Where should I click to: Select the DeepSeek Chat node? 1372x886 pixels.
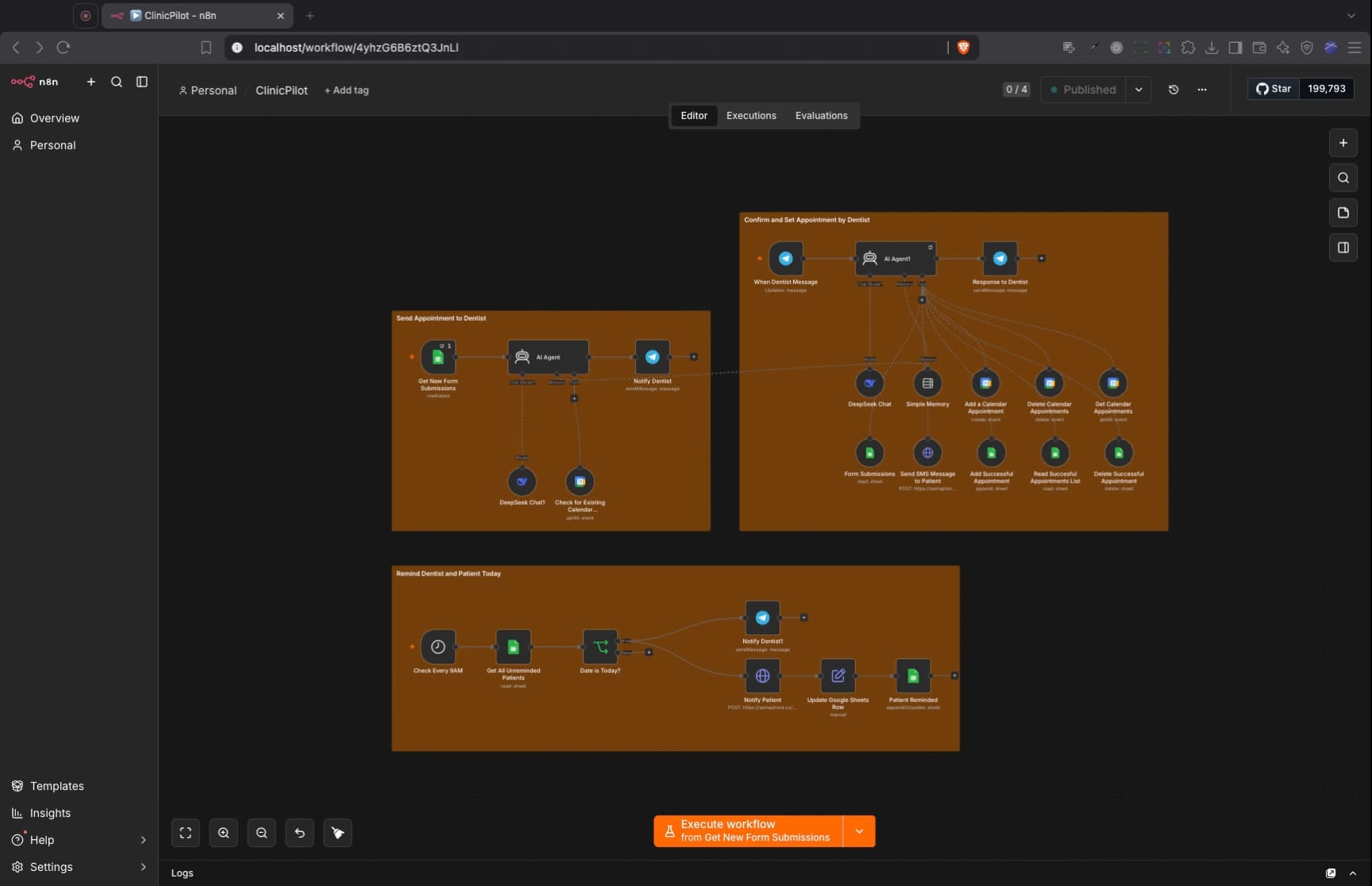point(869,383)
